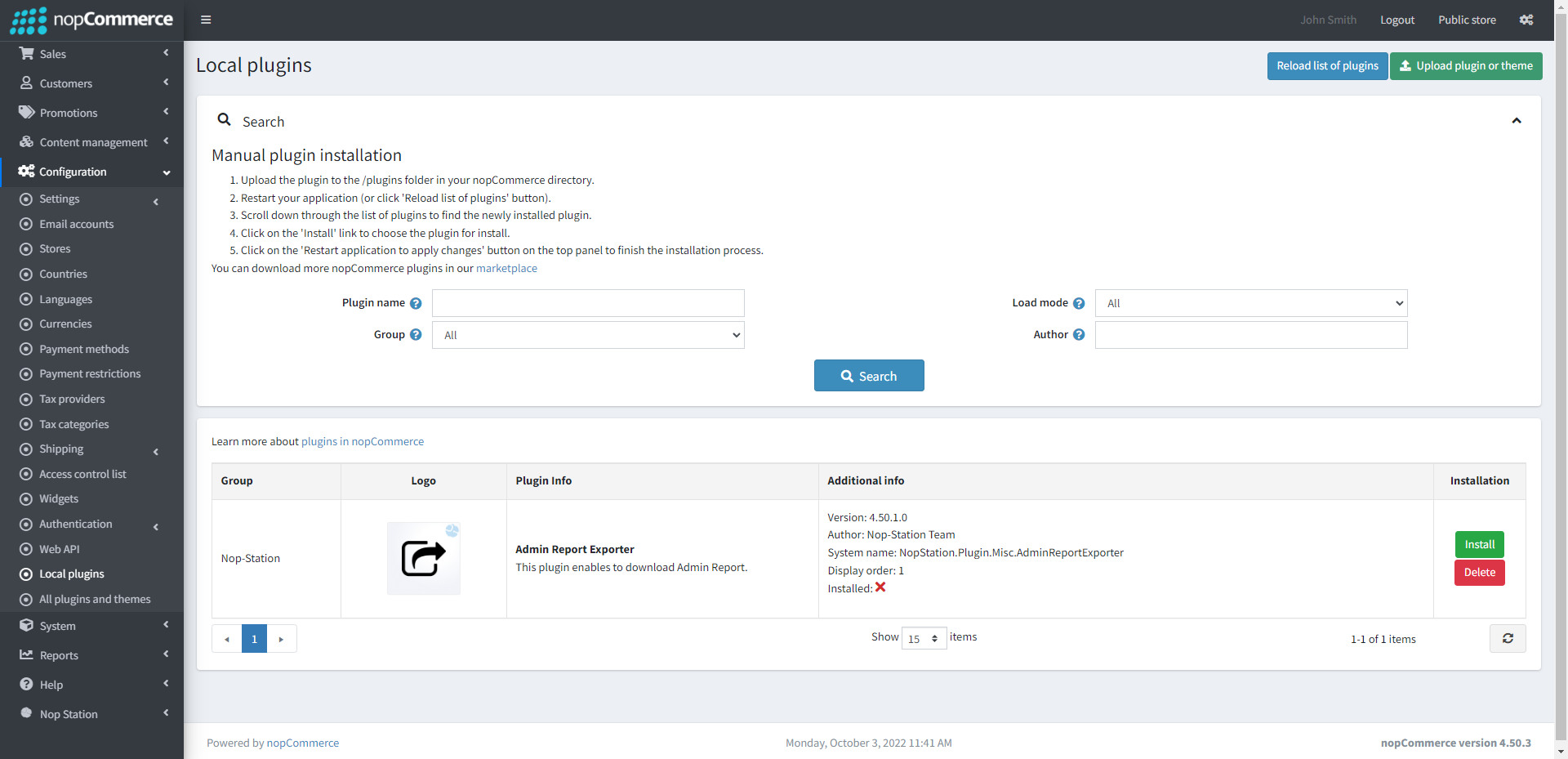Click the Group help question icon
Image resolution: width=1568 pixels, height=759 pixels.
[x=416, y=335]
